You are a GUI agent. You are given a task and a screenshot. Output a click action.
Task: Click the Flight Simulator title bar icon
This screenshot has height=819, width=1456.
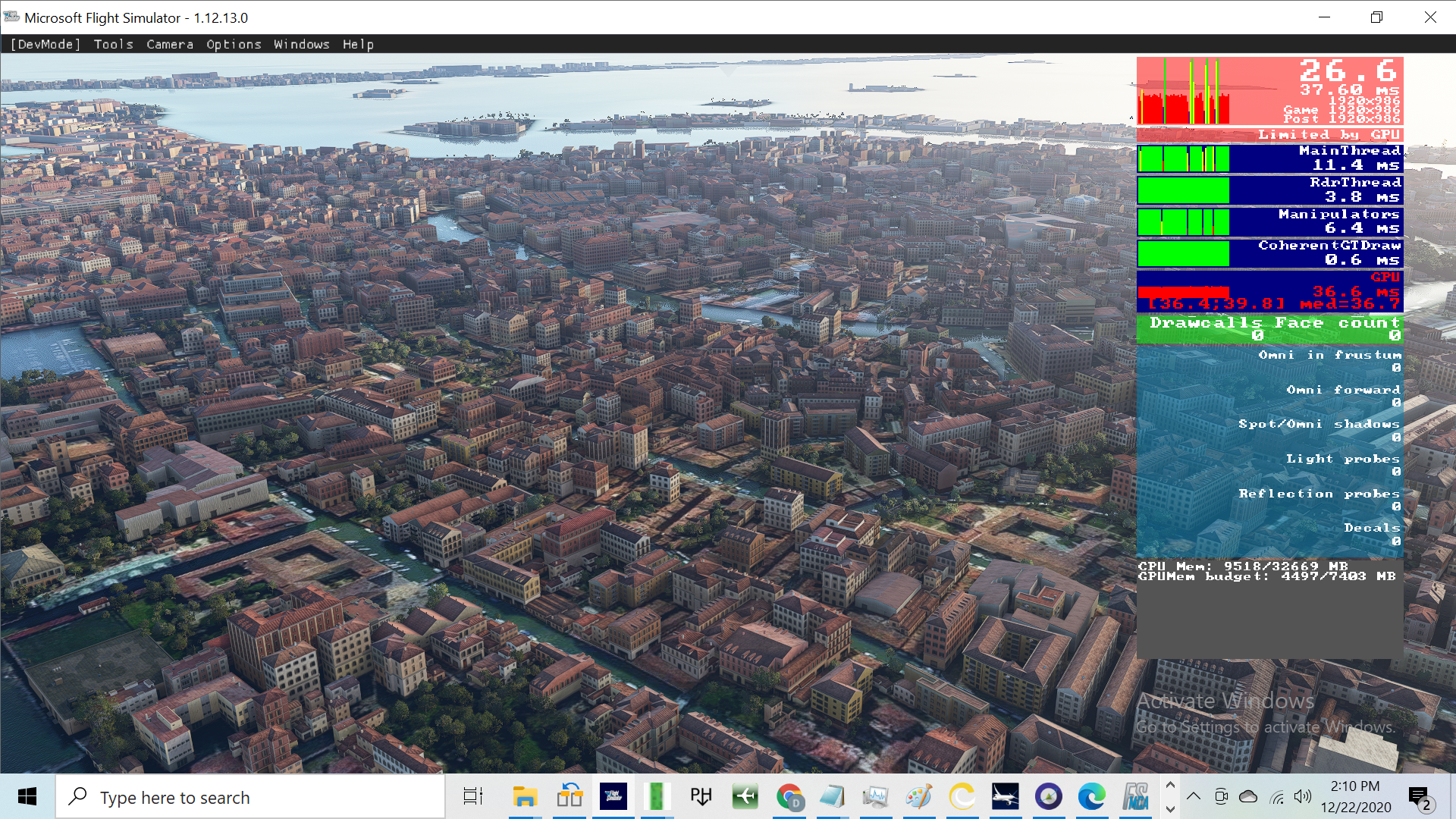(x=11, y=17)
